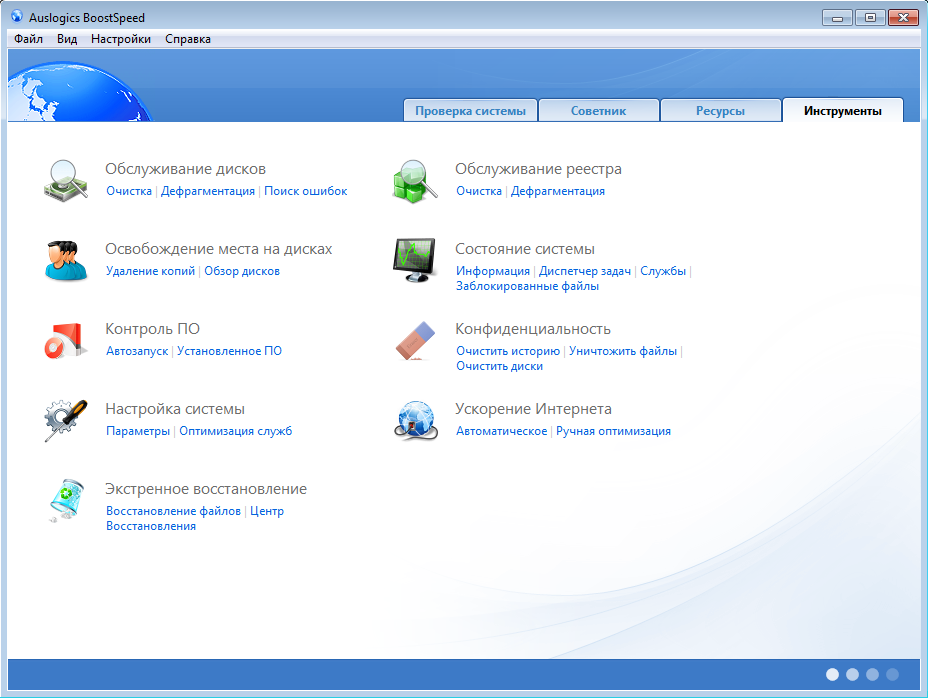Screen dimensions: 928x698
Task: Minimize the Auslogics BoostSpeed window
Action: click(837, 18)
